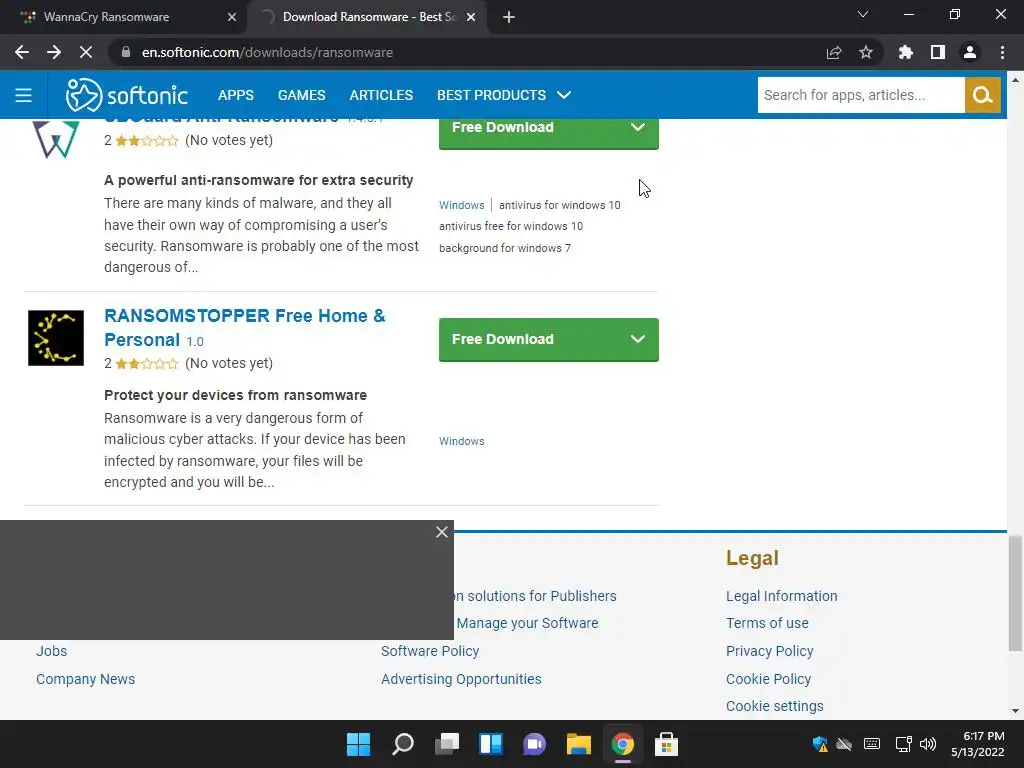Click scrollbar down arrow

tap(1015, 711)
